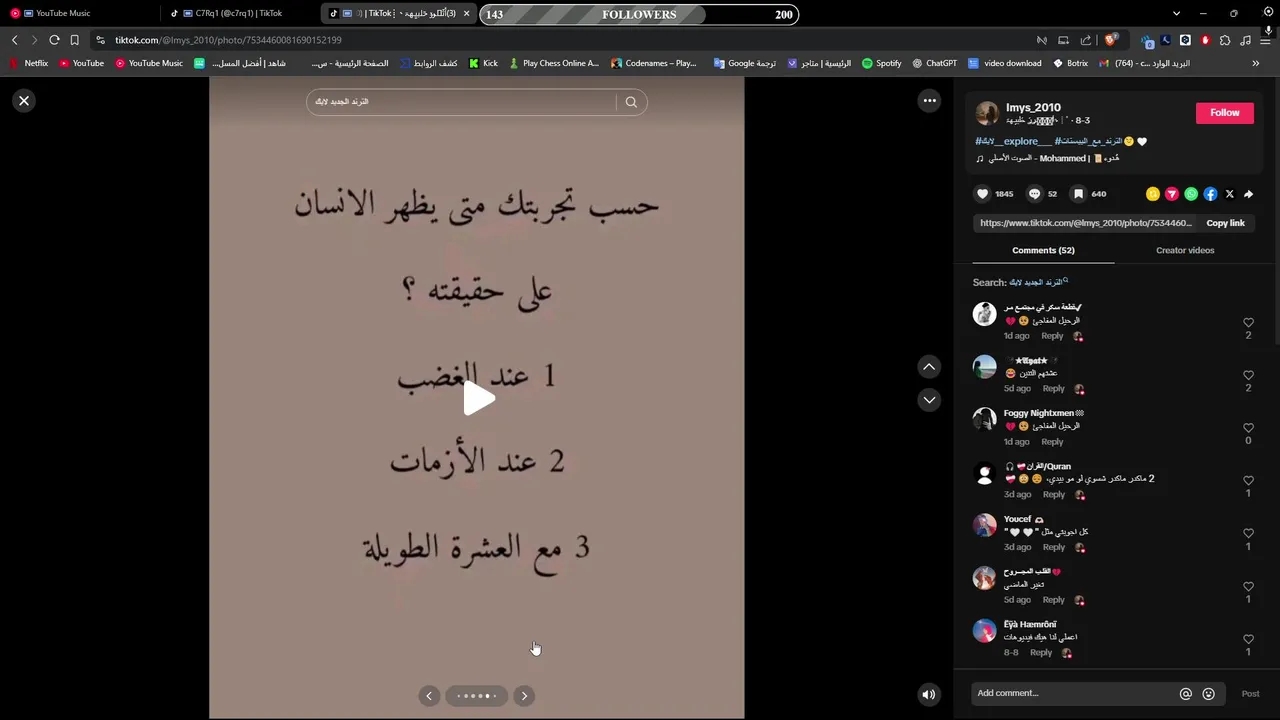Image resolution: width=1280 pixels, height=720 pixels.
Task: Open the browser tab search dropdown arrow
Action: 1176,14
